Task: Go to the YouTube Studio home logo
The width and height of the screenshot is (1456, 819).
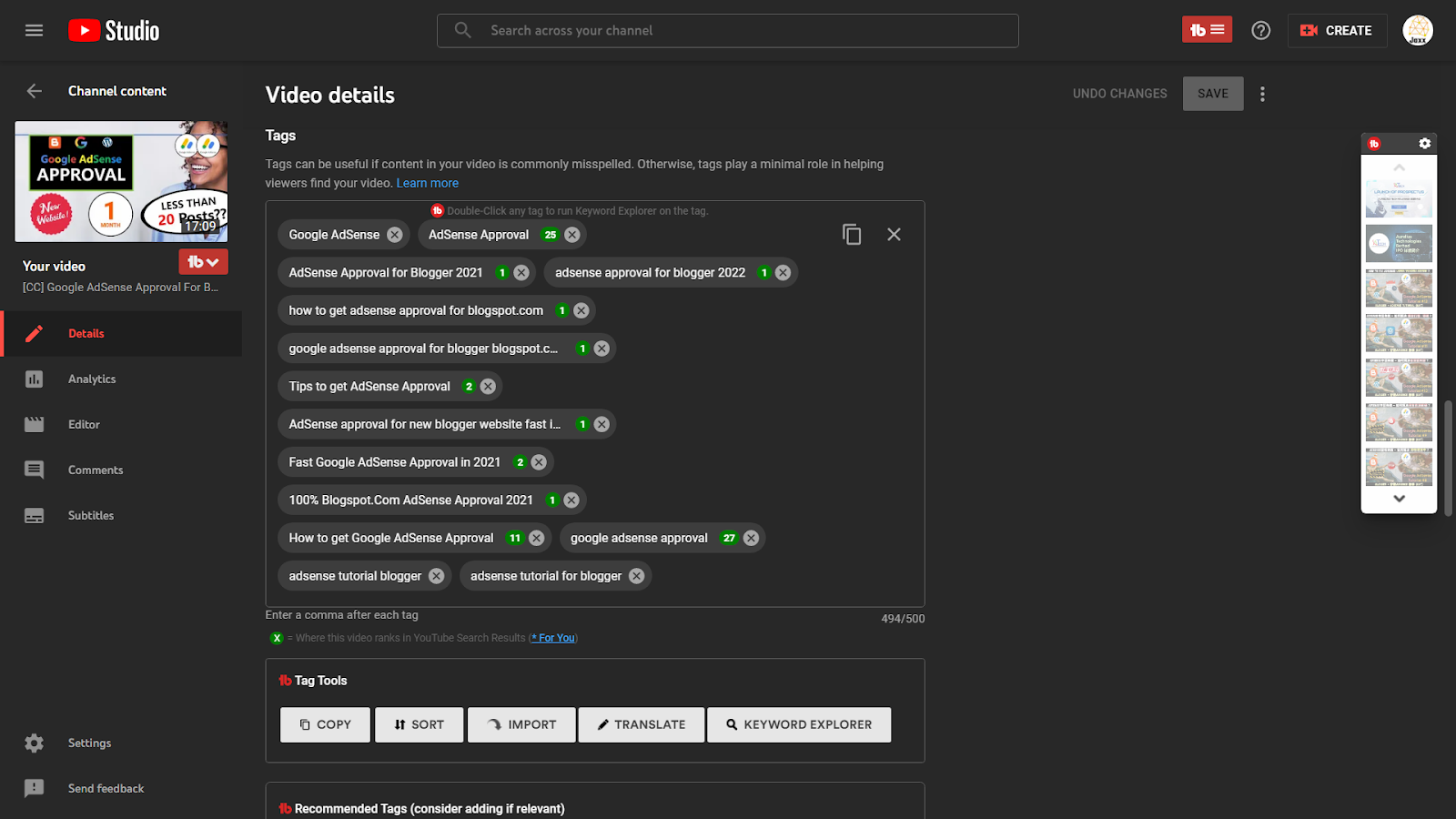Action: pyautogui.click(x=114, y=31)
